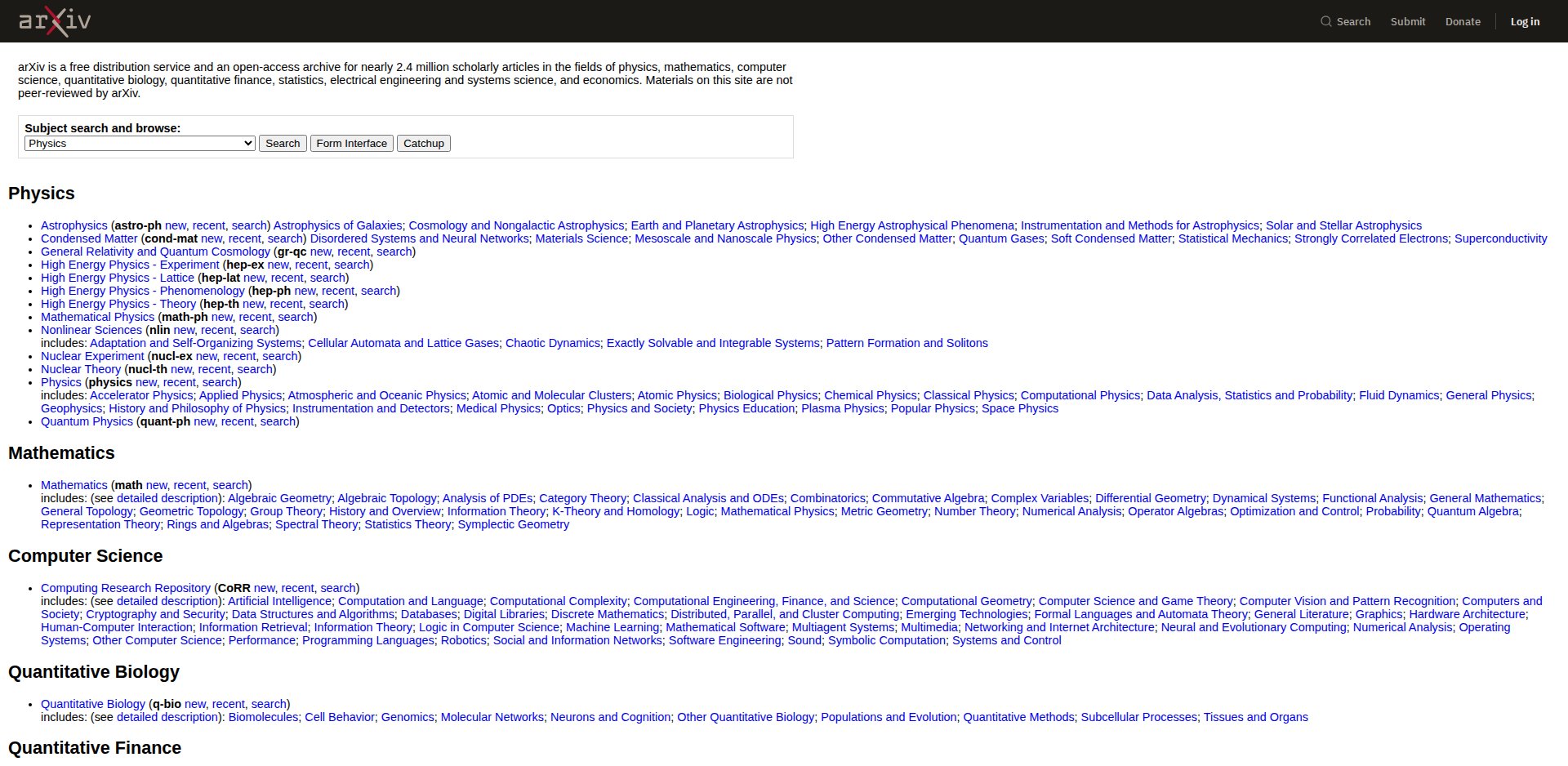Click the Form Interface button

(352, 144)
